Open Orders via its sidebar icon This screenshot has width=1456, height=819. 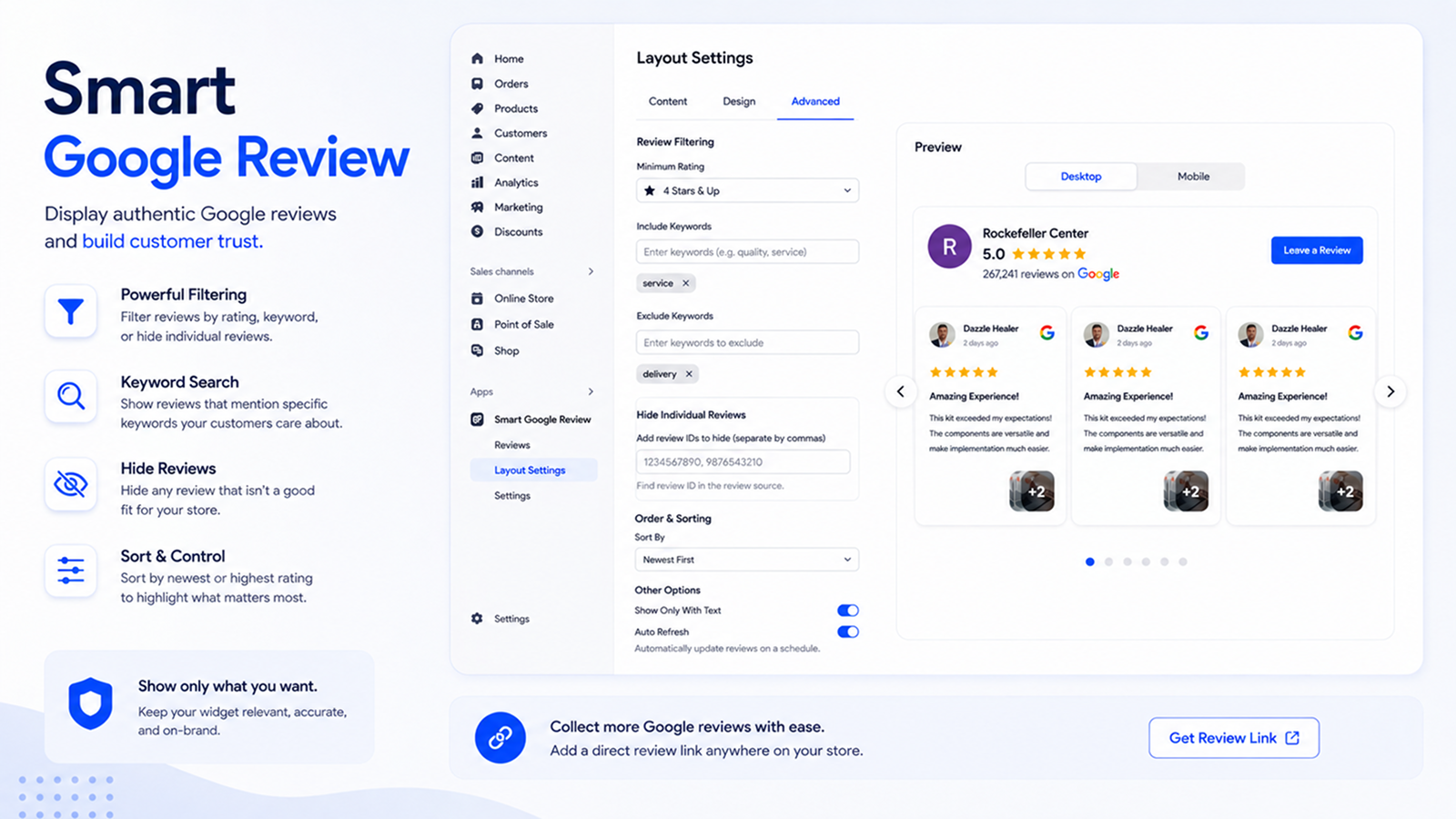pos(477,84)
